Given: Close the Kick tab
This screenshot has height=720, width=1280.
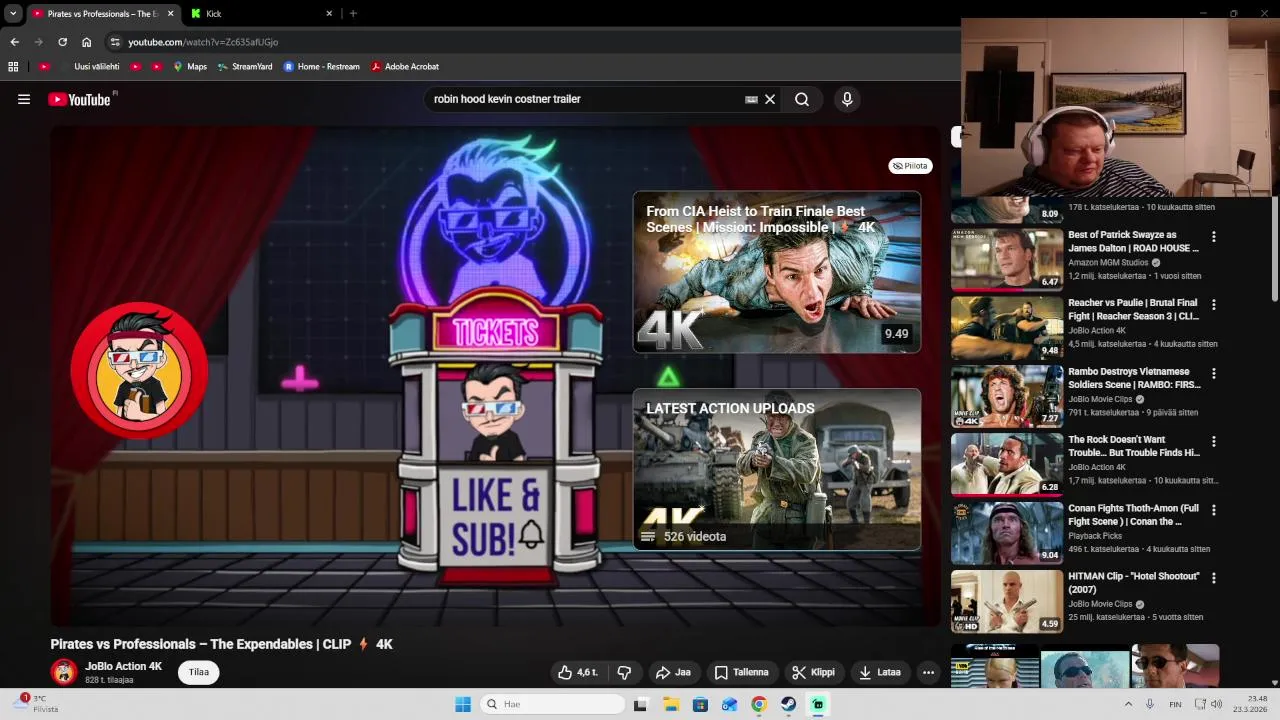Looking at the screenshot, I should [x=329, y=14].
